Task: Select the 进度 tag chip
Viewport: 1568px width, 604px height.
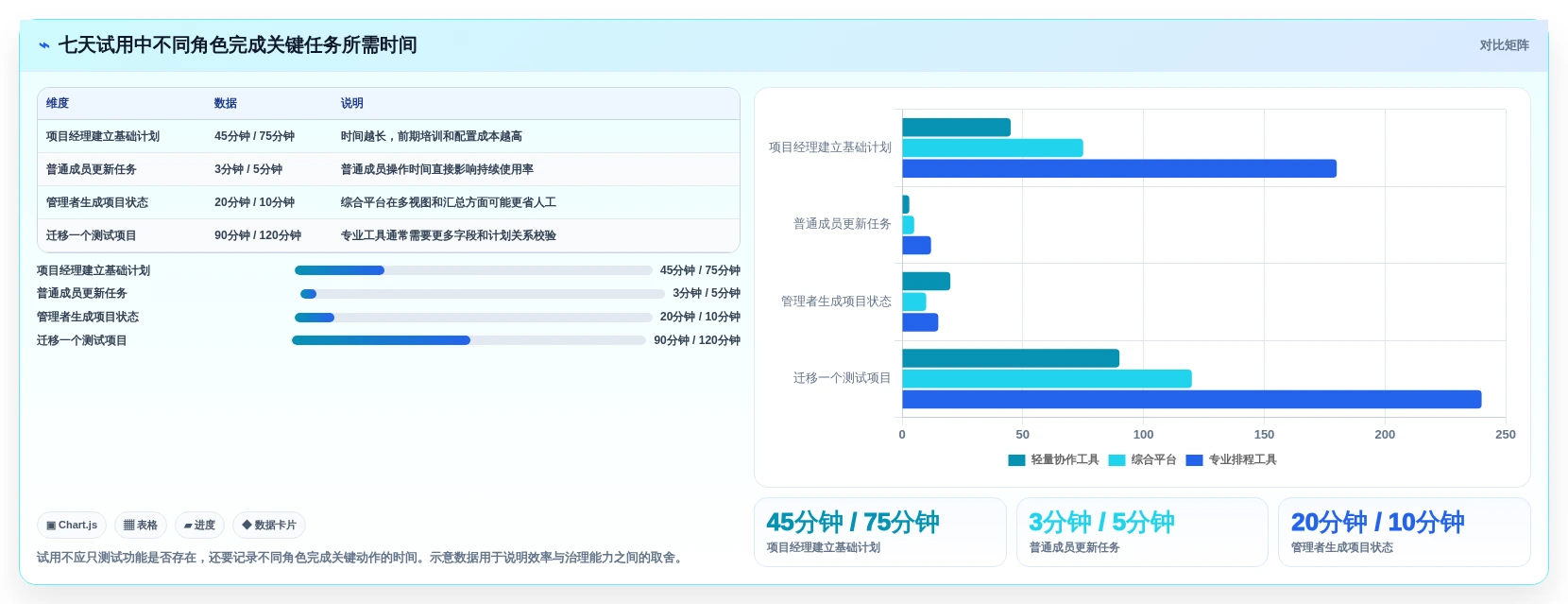Action: coord(199,525)
